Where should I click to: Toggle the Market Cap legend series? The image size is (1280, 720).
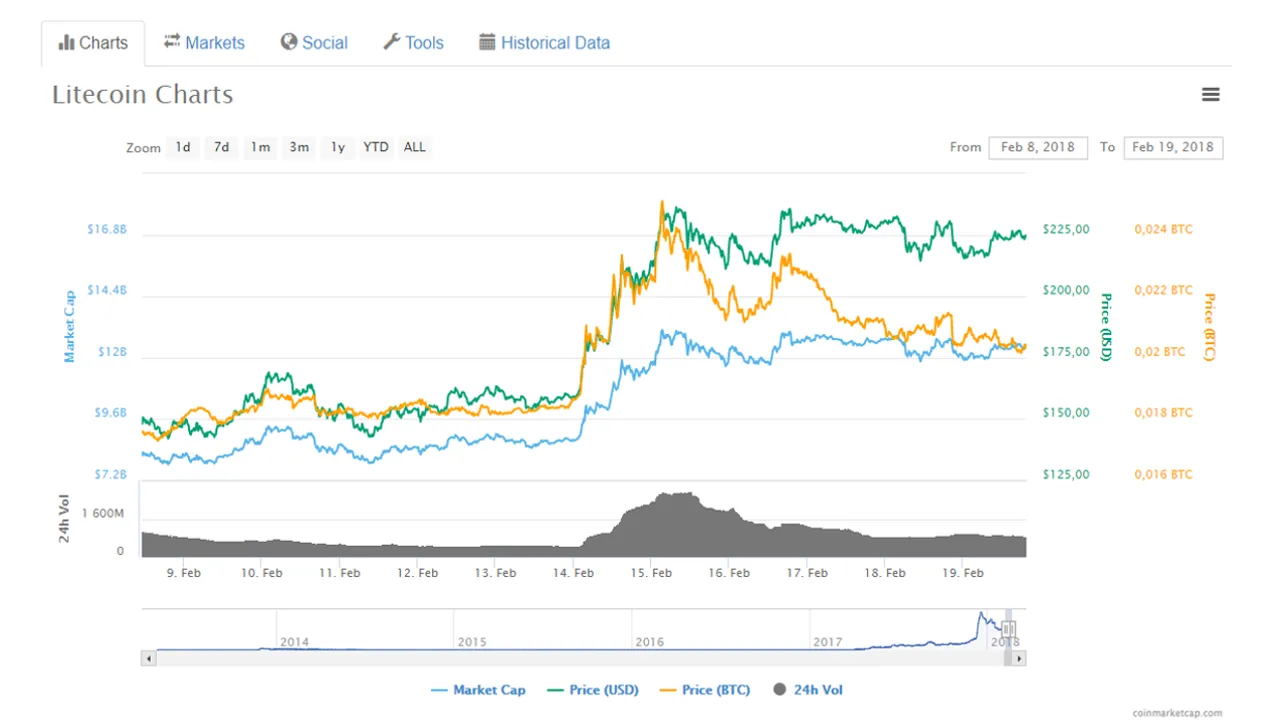(x=480, y=690)
